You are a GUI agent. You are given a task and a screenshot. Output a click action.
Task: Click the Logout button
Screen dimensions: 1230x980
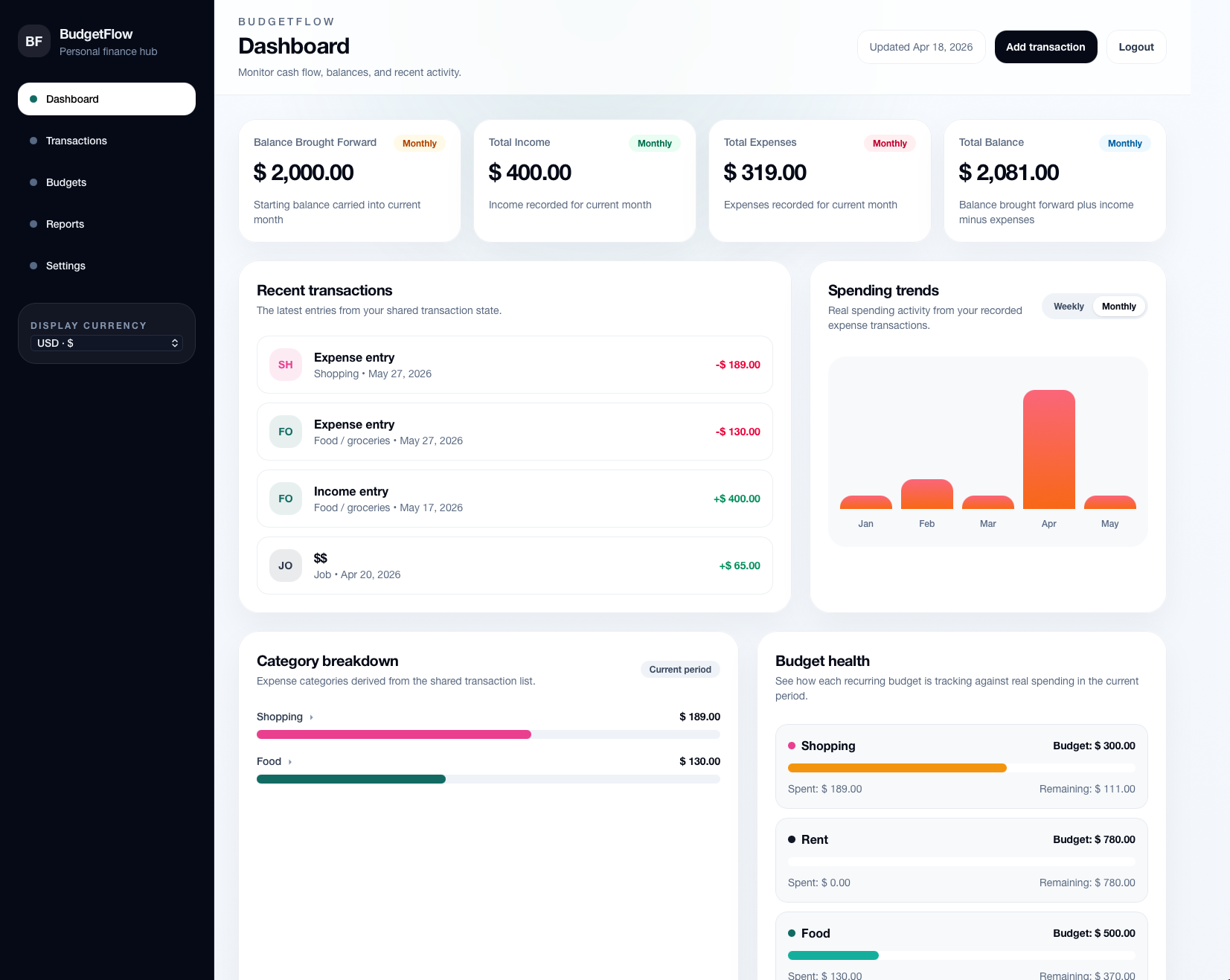pyautogui.click(x=1136, y=47)
